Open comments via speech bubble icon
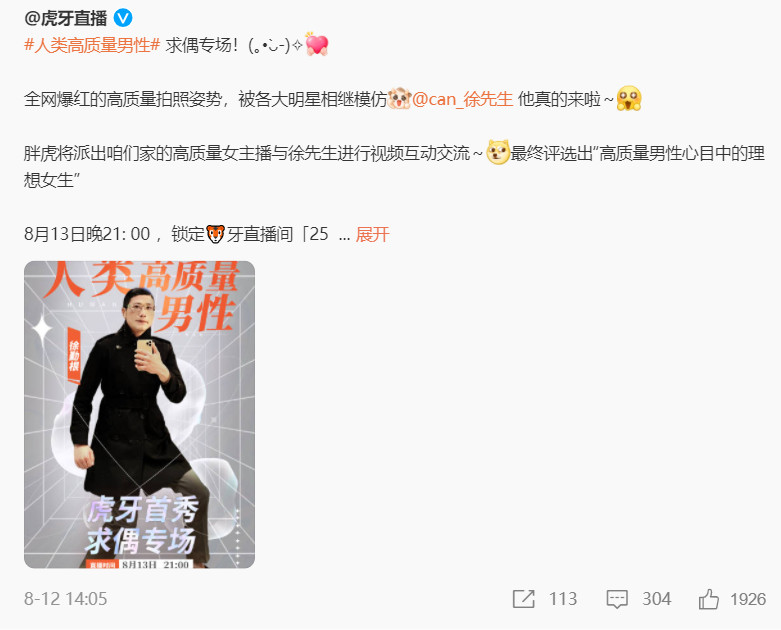 point(617,599)
